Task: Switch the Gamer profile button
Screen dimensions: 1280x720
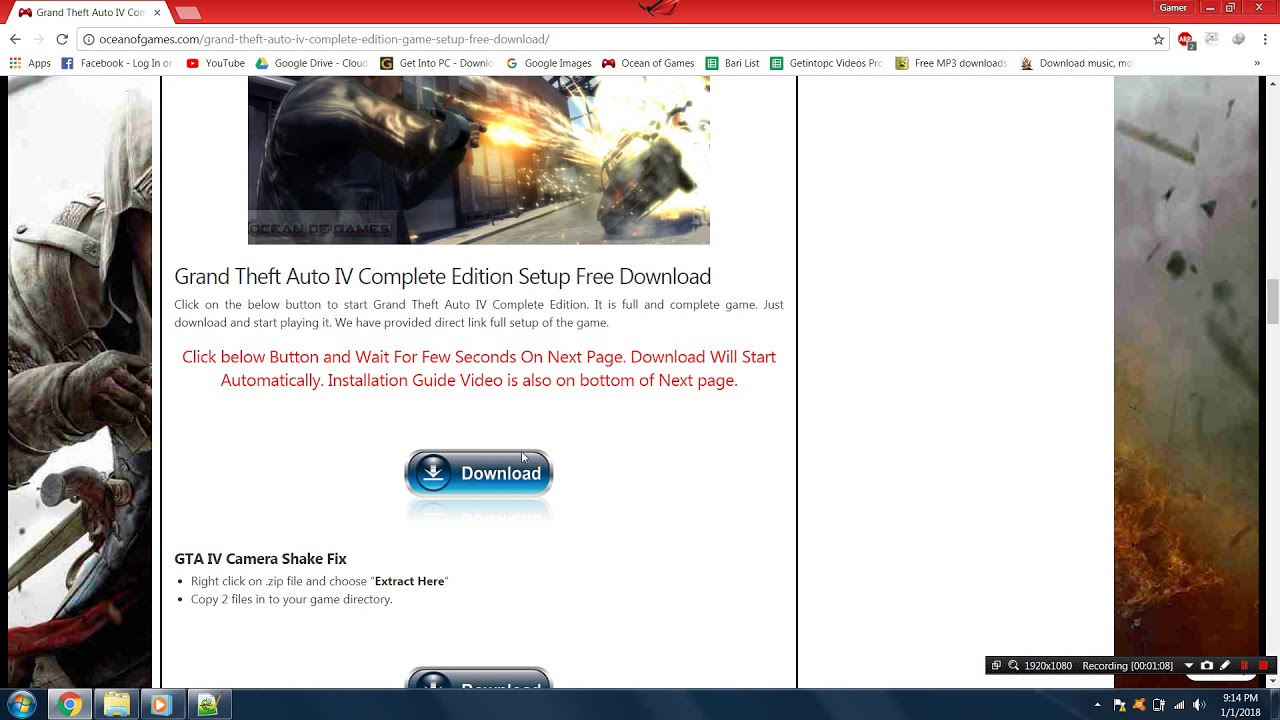Action: click(x=1173, y=8)
